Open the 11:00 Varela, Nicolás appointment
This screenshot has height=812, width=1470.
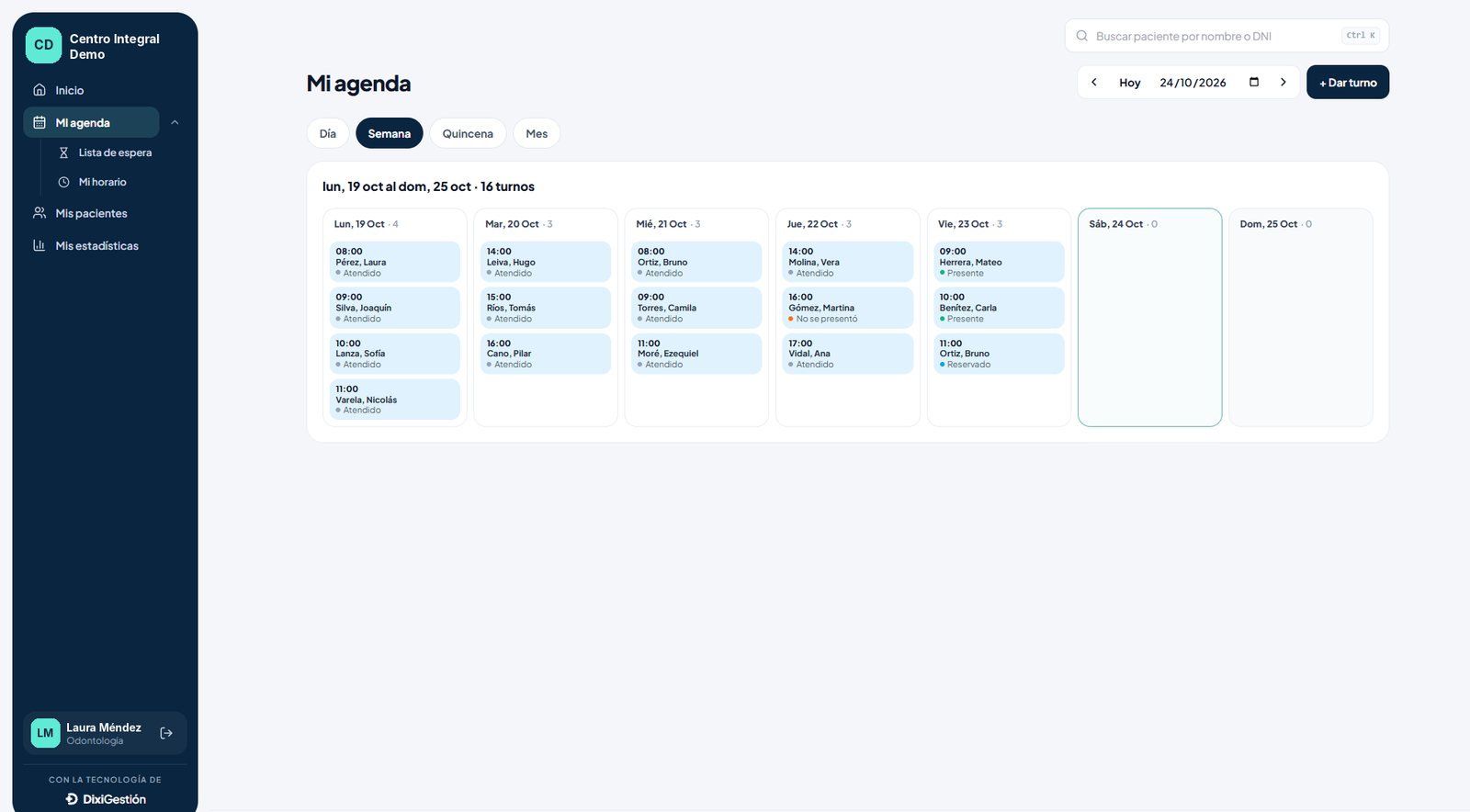coord(395,400)
